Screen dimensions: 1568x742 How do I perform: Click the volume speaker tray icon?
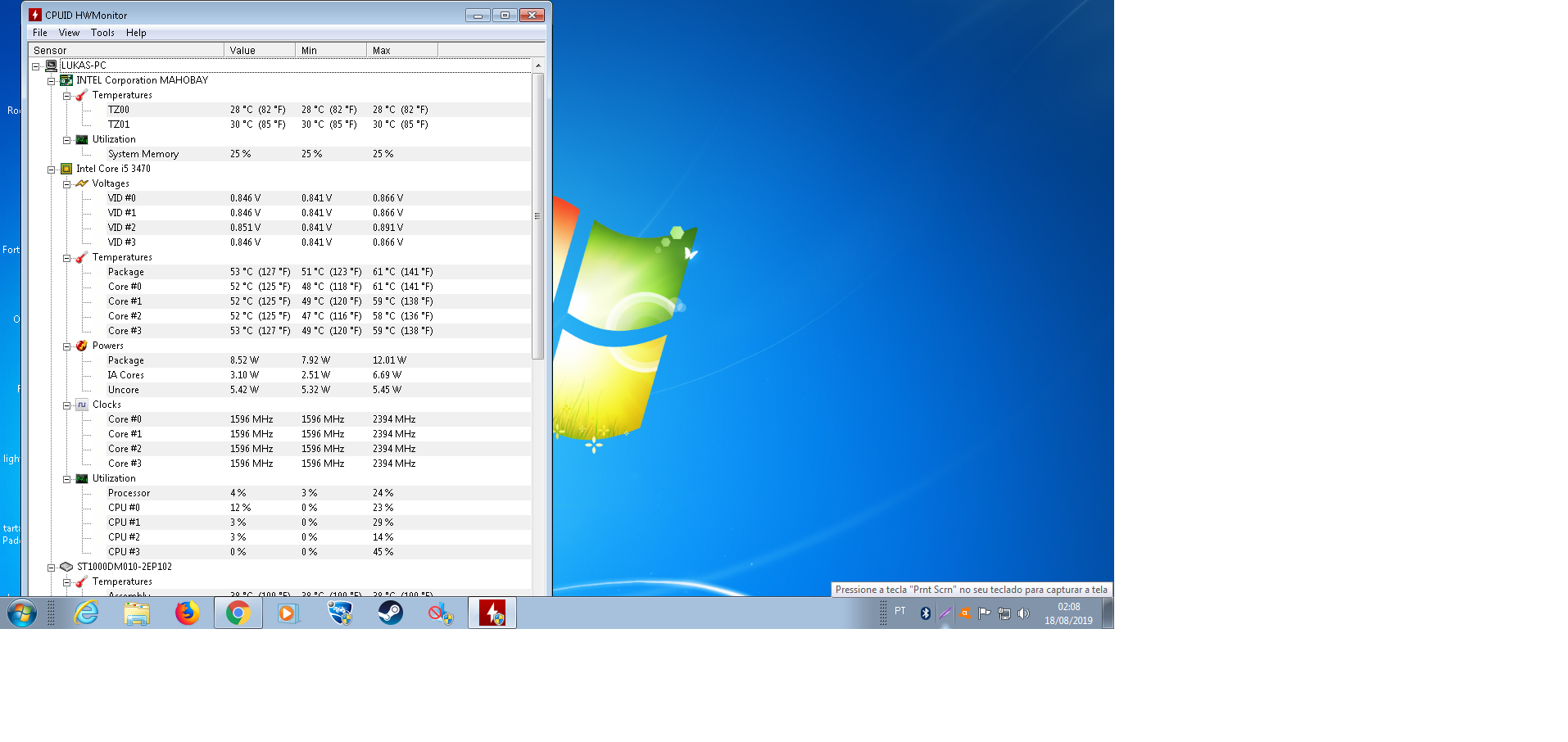(x=1023, y=613)
